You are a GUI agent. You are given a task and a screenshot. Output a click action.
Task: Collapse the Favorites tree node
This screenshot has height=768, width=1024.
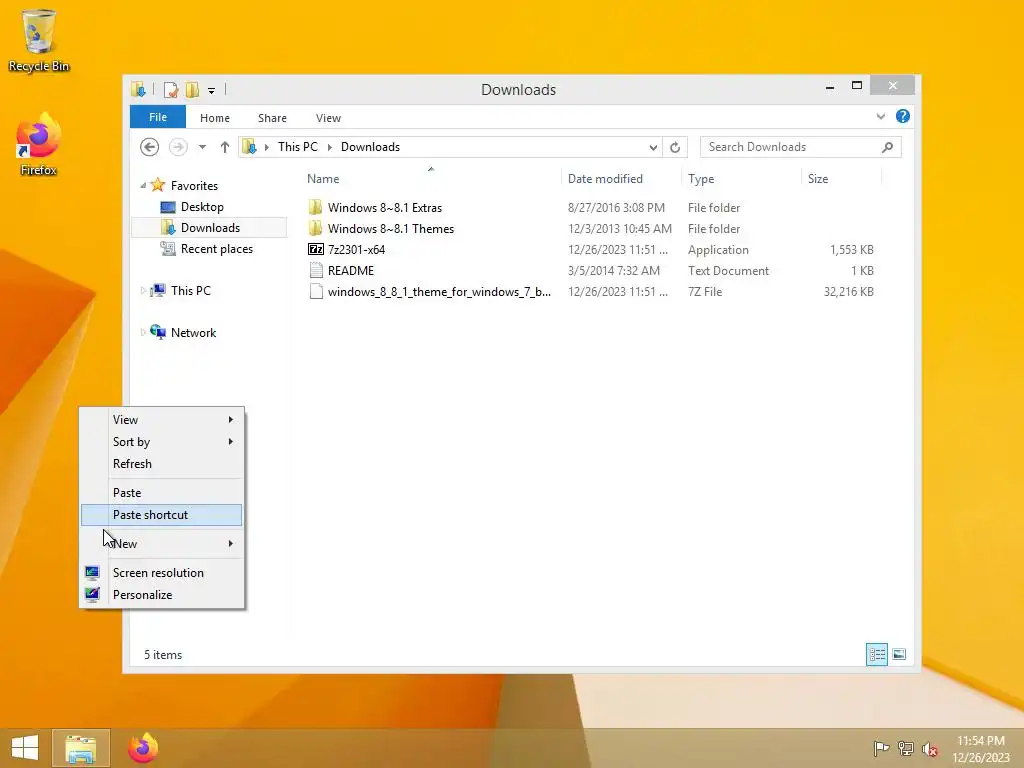tap(143, 186)
